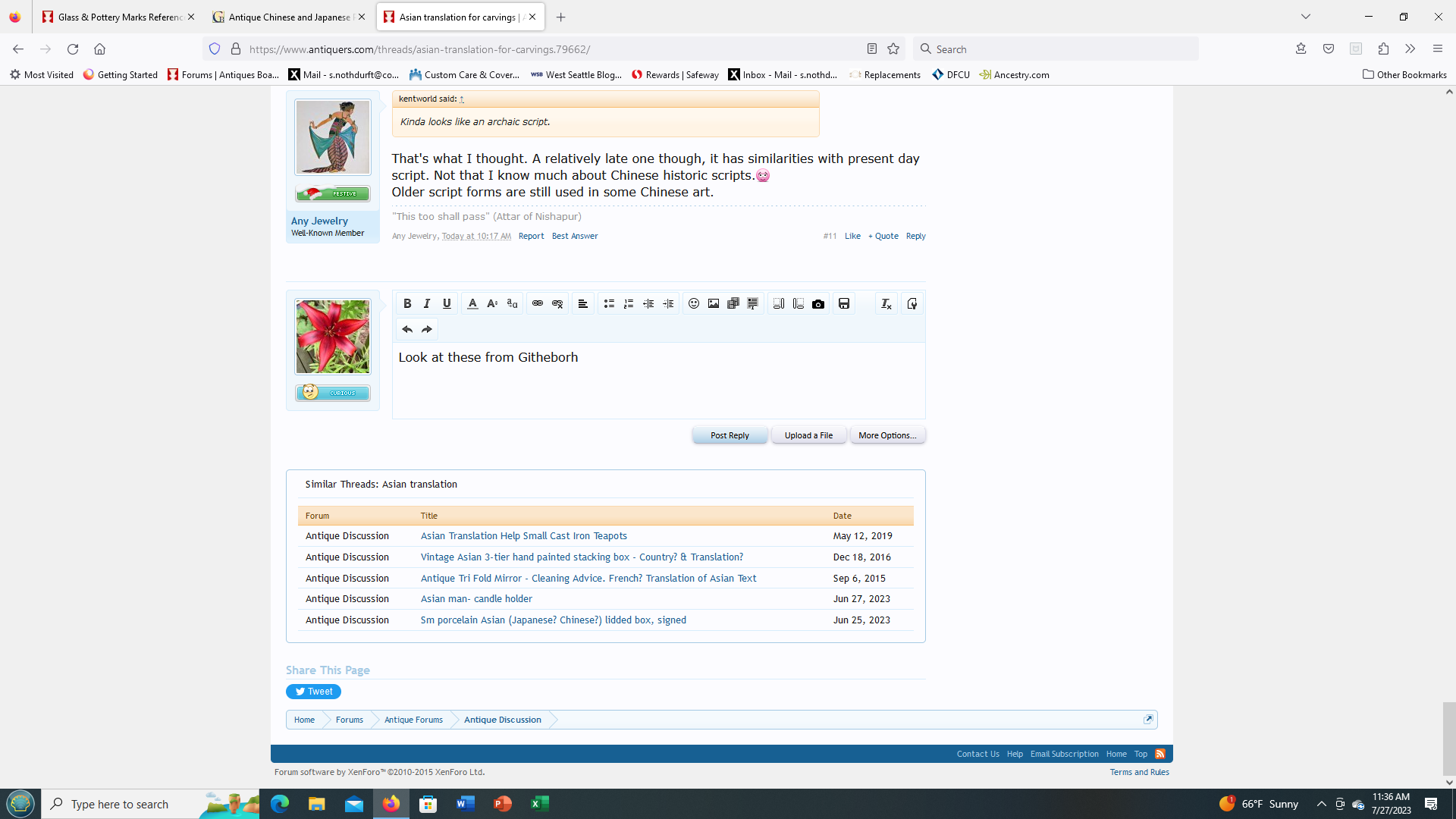The height and width of the screenshot is (819, 1456).
Task: Toggle bold formatting in editor
Action: click(x=407, y=303)
